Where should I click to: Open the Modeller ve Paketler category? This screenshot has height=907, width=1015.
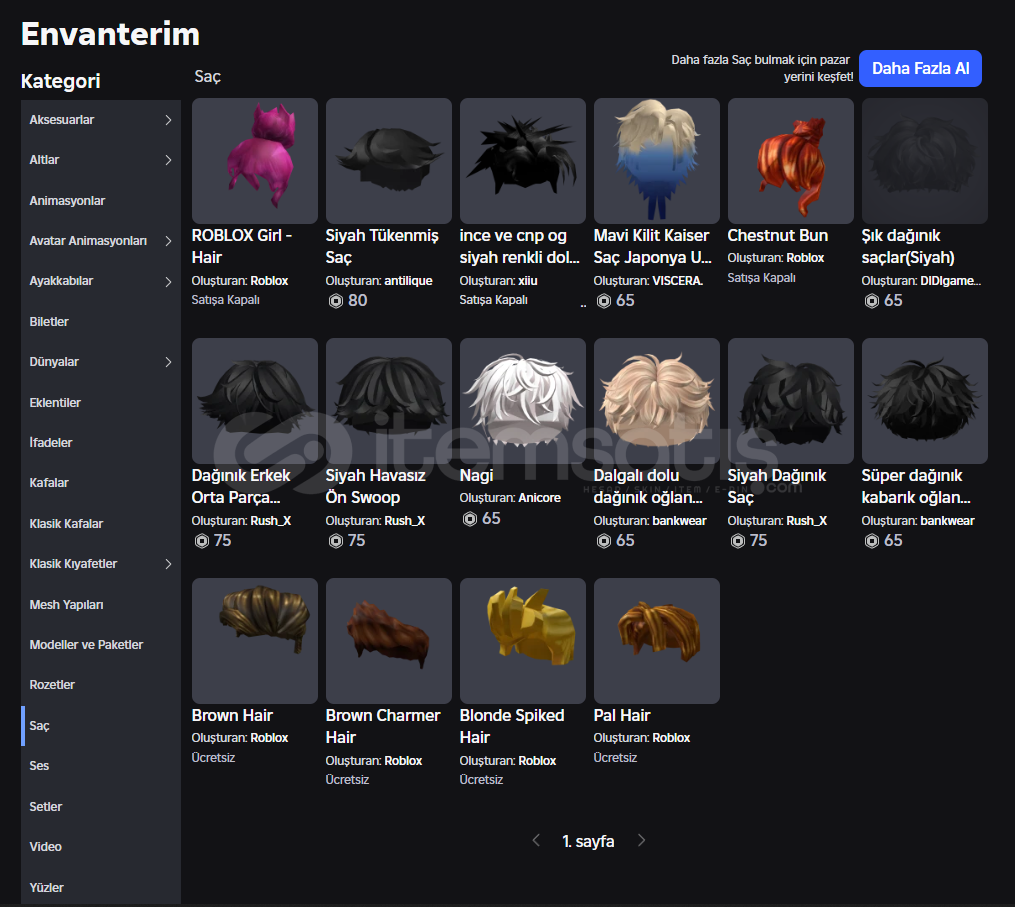click(x=101, y=645)
